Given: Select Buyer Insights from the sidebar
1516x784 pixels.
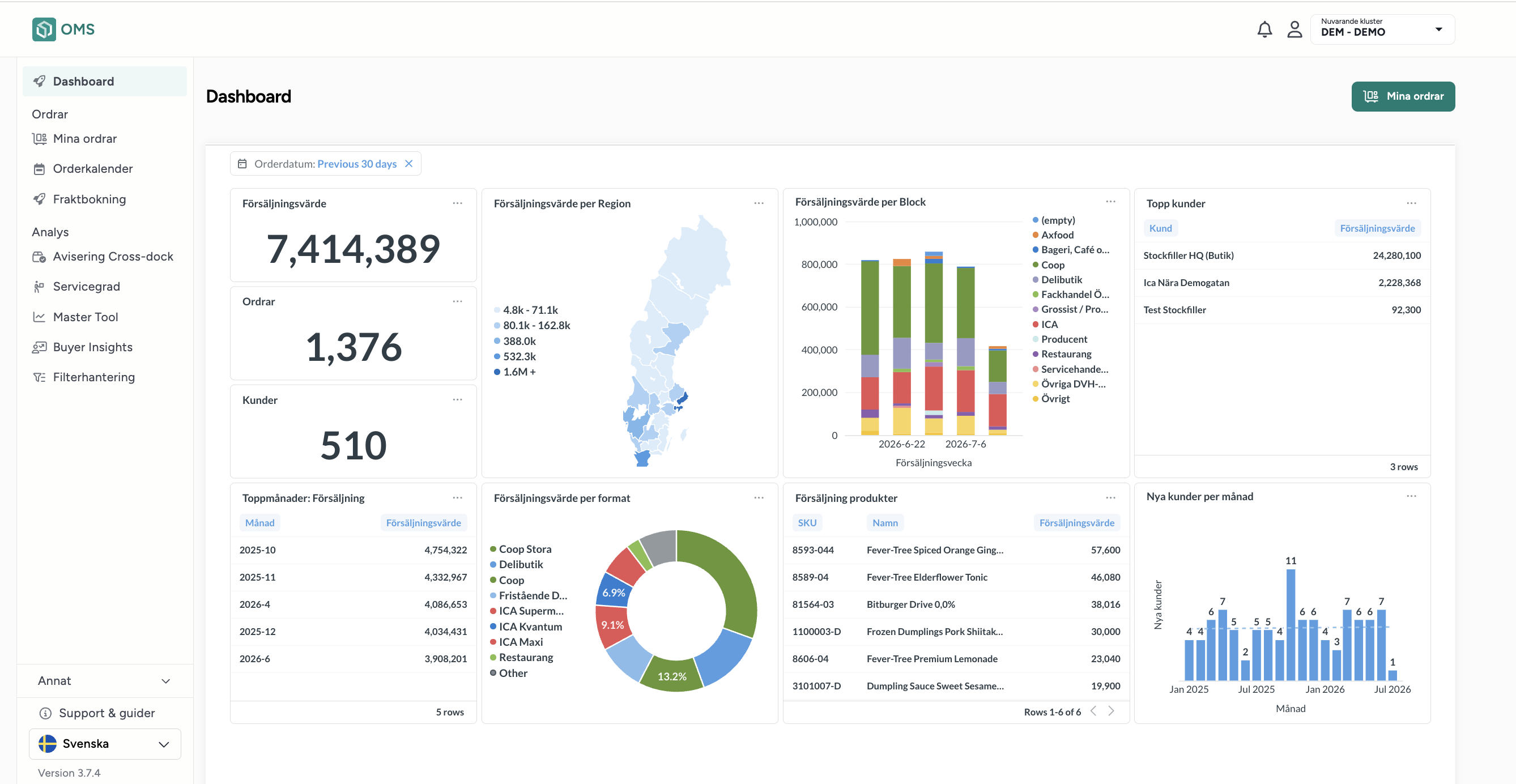Looking at the screenshot, I should point(92,347).
